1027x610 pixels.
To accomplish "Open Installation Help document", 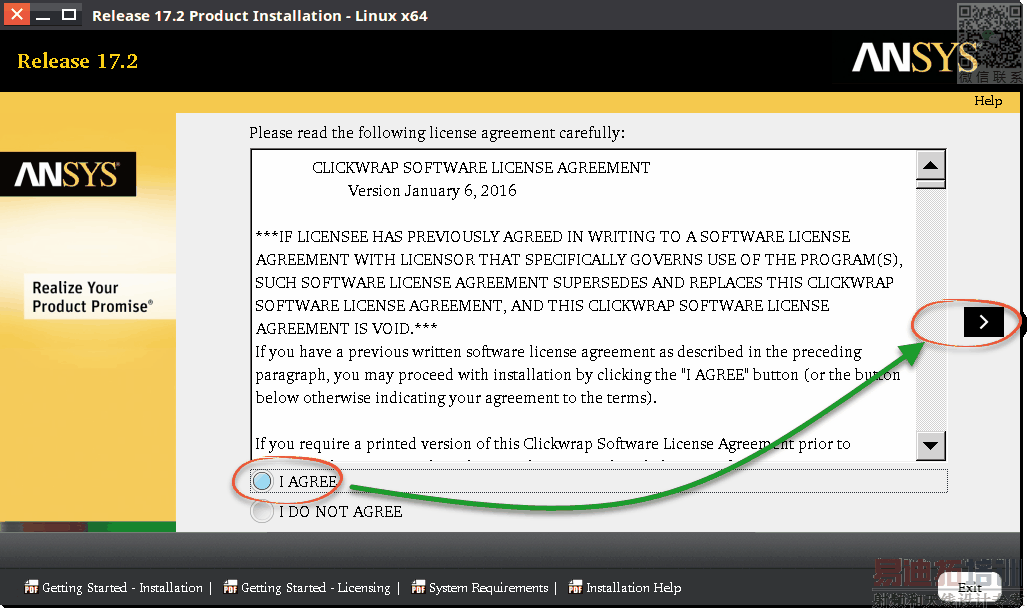I will pos(633,588).
